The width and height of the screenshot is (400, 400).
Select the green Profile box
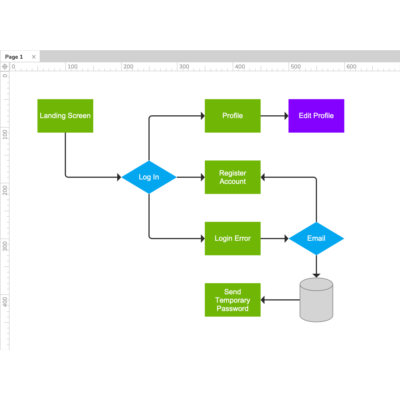(x=233, y=116)
